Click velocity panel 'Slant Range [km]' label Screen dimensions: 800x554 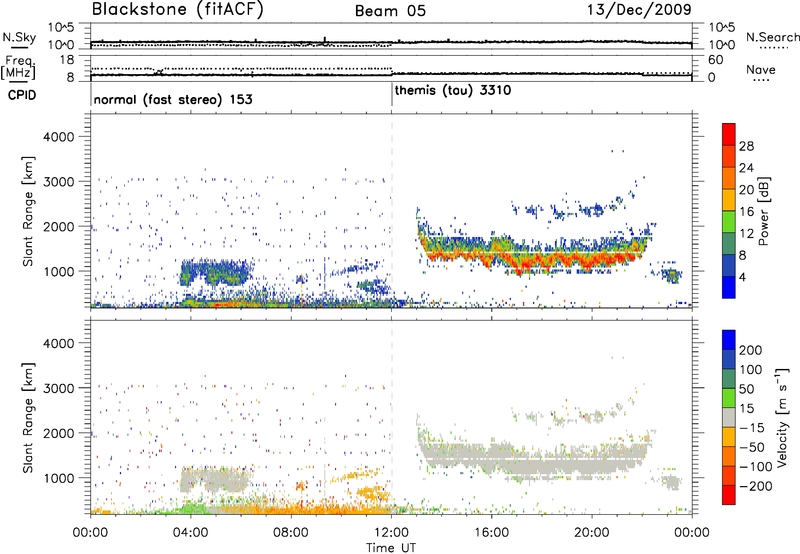[x=28, y=418]
